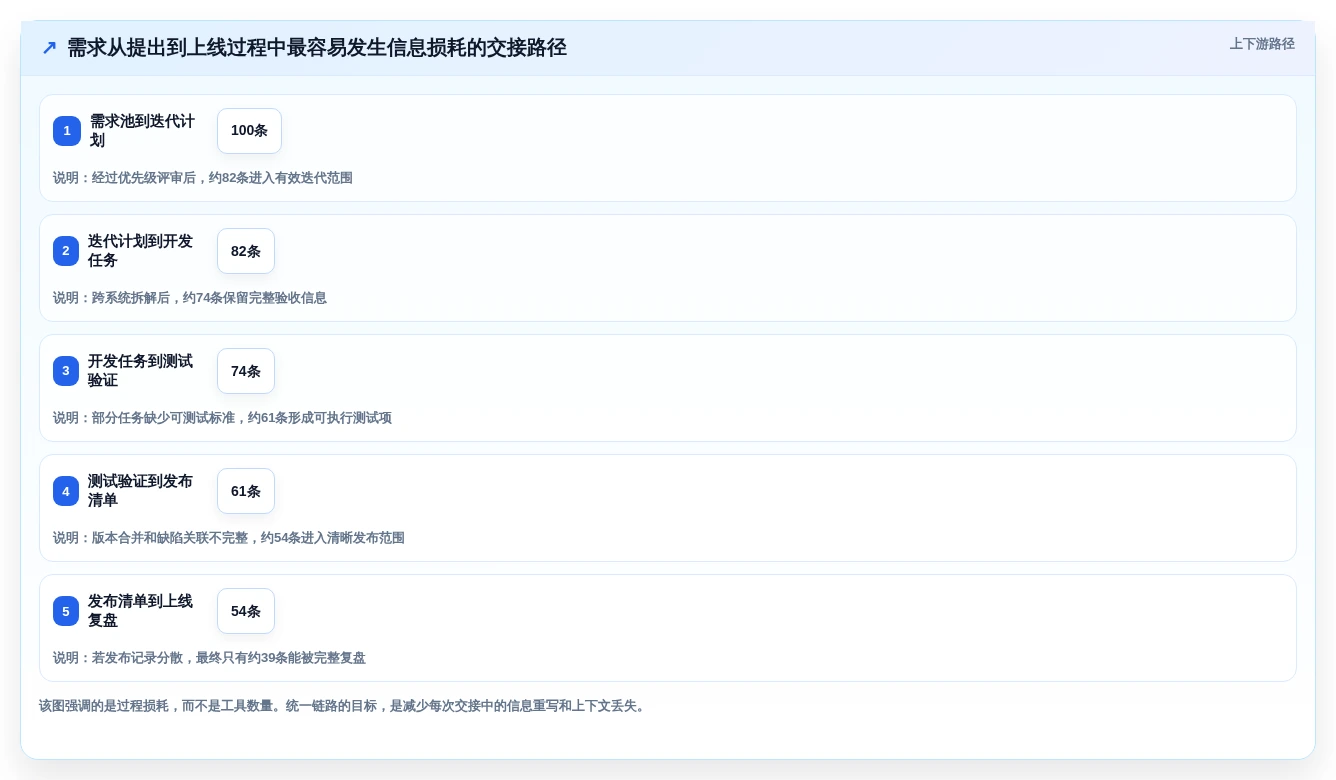Click the 需求池到迭代计划 step title

pos(143,131)
